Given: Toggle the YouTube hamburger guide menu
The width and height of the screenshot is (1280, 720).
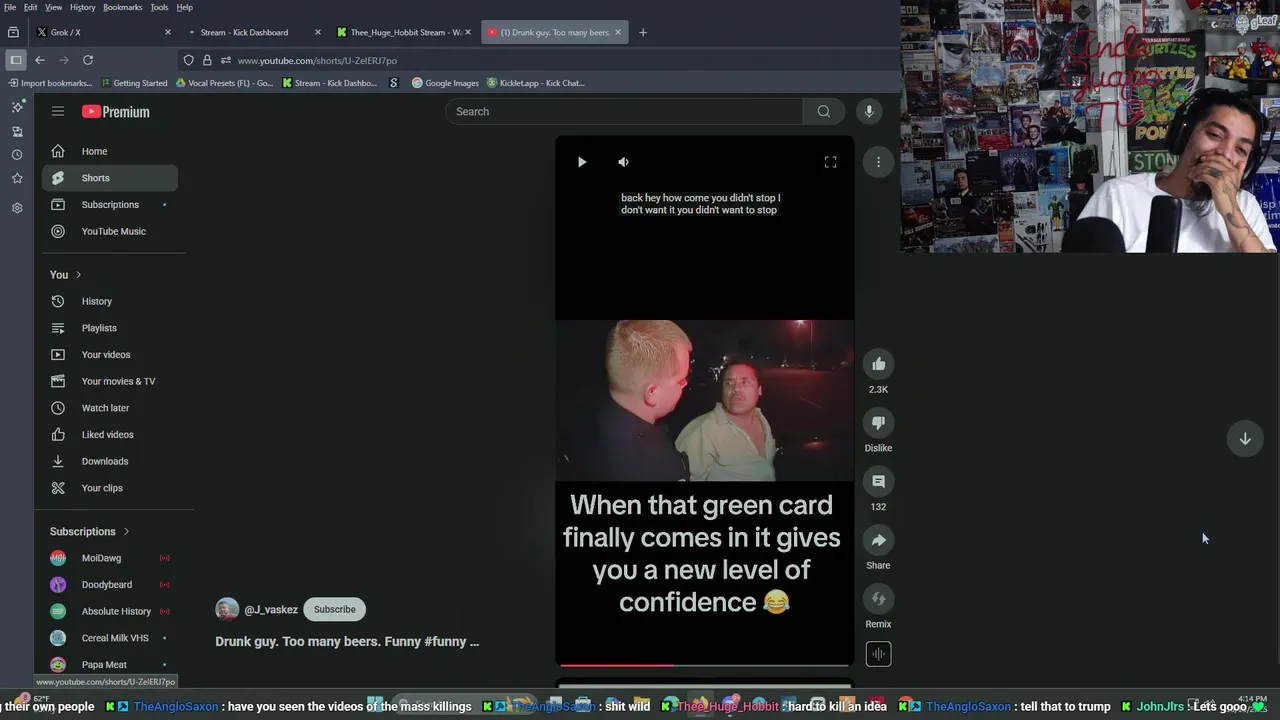Looking at the screenshot, I should [x=58, y=111].
